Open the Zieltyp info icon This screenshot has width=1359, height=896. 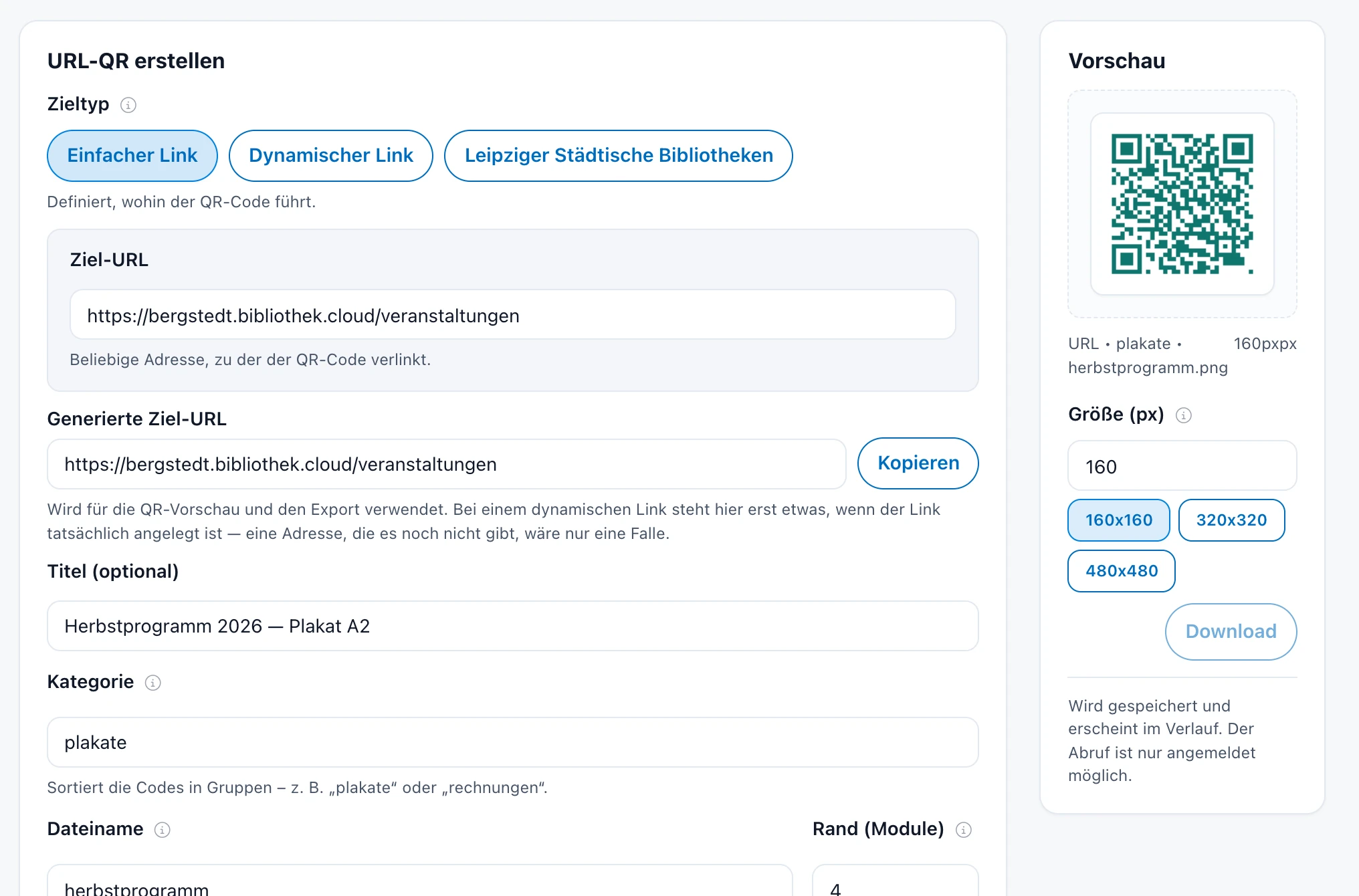[128, 105]
